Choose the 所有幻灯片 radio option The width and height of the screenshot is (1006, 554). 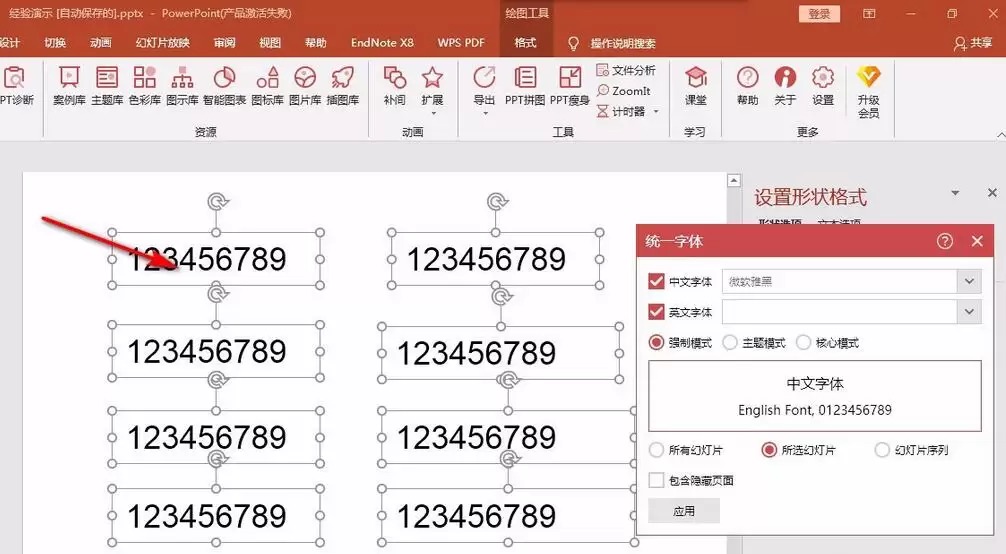pos(657,450)
